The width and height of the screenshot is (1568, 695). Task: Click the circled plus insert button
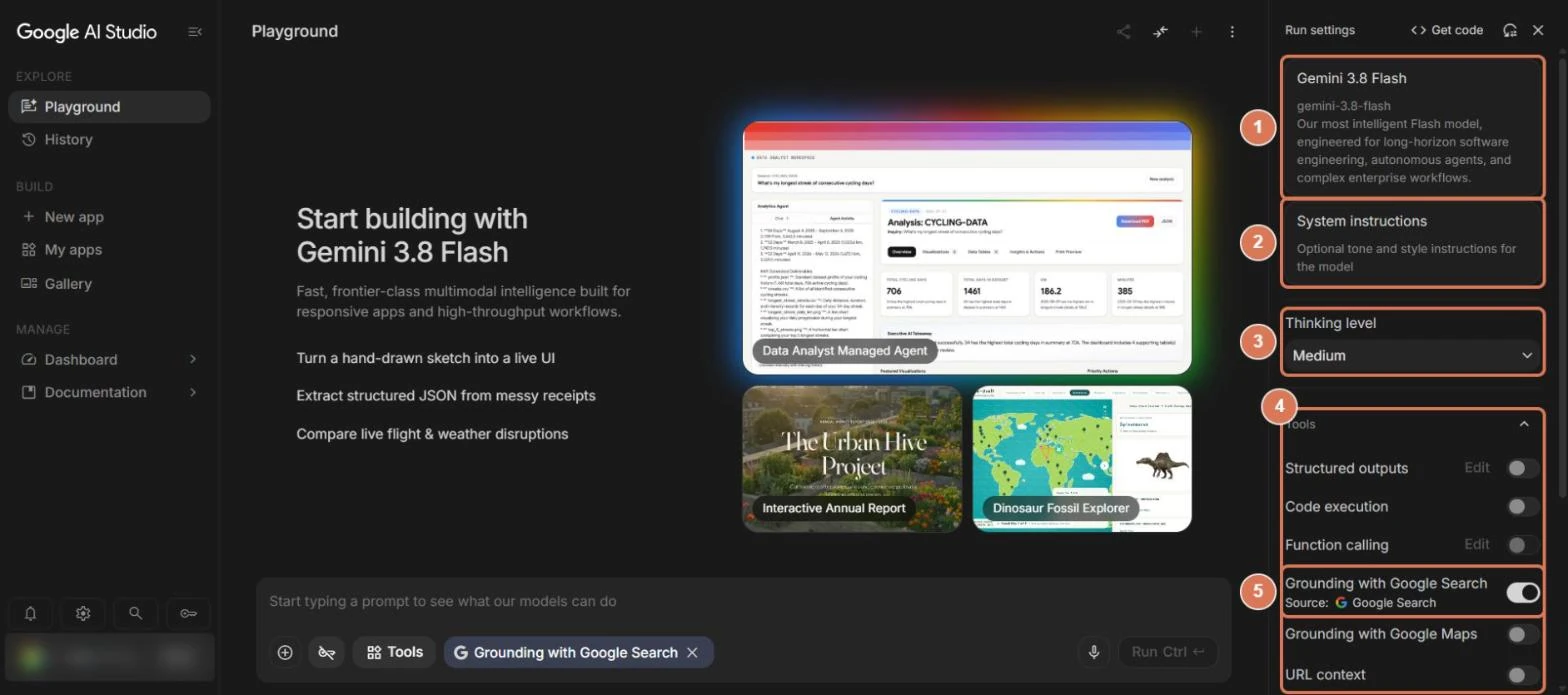(x=285, y=652)
